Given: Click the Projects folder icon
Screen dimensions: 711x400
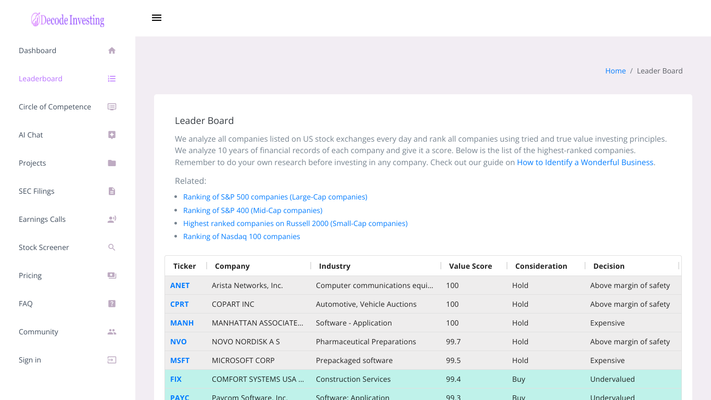Looking at the screenshot, I should (112, 163).
